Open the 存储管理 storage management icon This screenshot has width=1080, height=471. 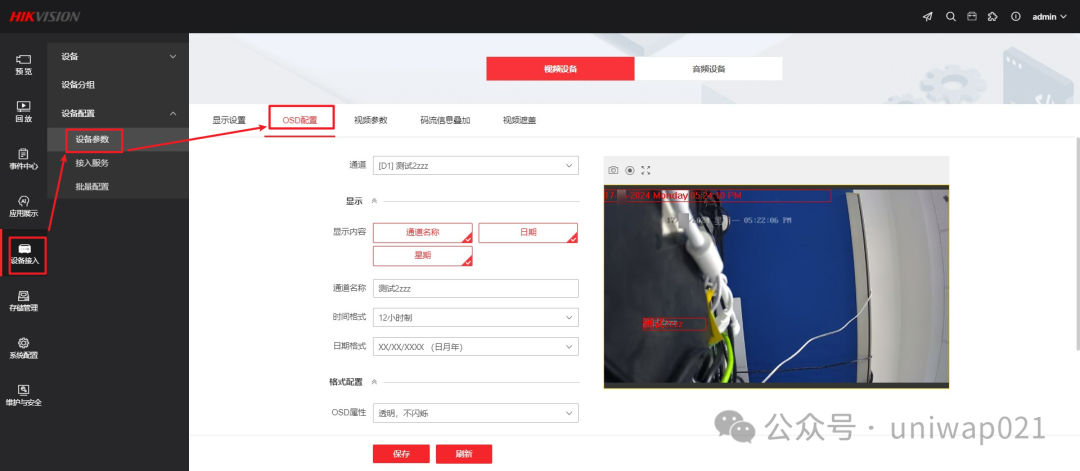[x=23, y=302]
